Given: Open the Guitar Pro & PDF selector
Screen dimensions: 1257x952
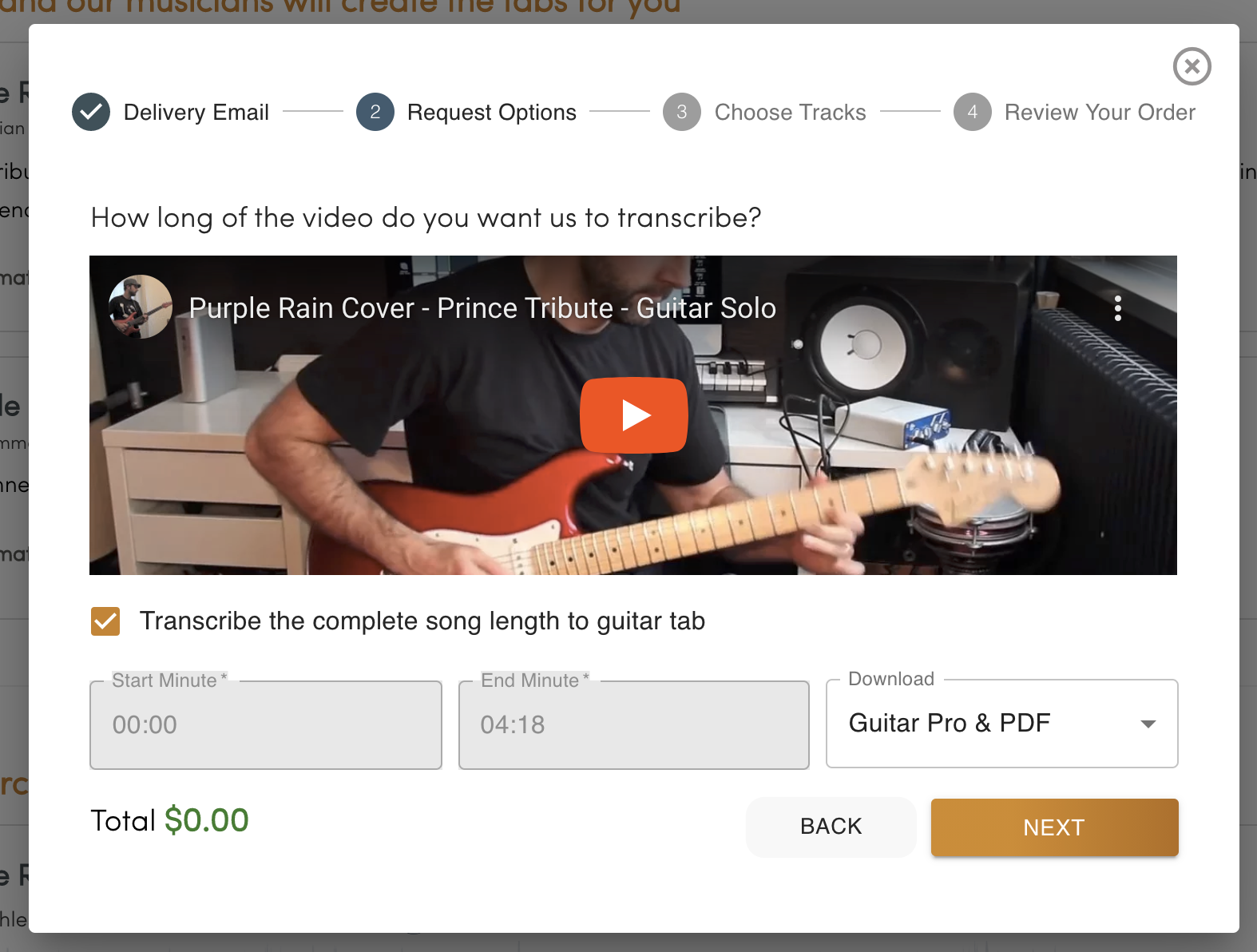Looking at the screenshot, I should pos(1001,724).
